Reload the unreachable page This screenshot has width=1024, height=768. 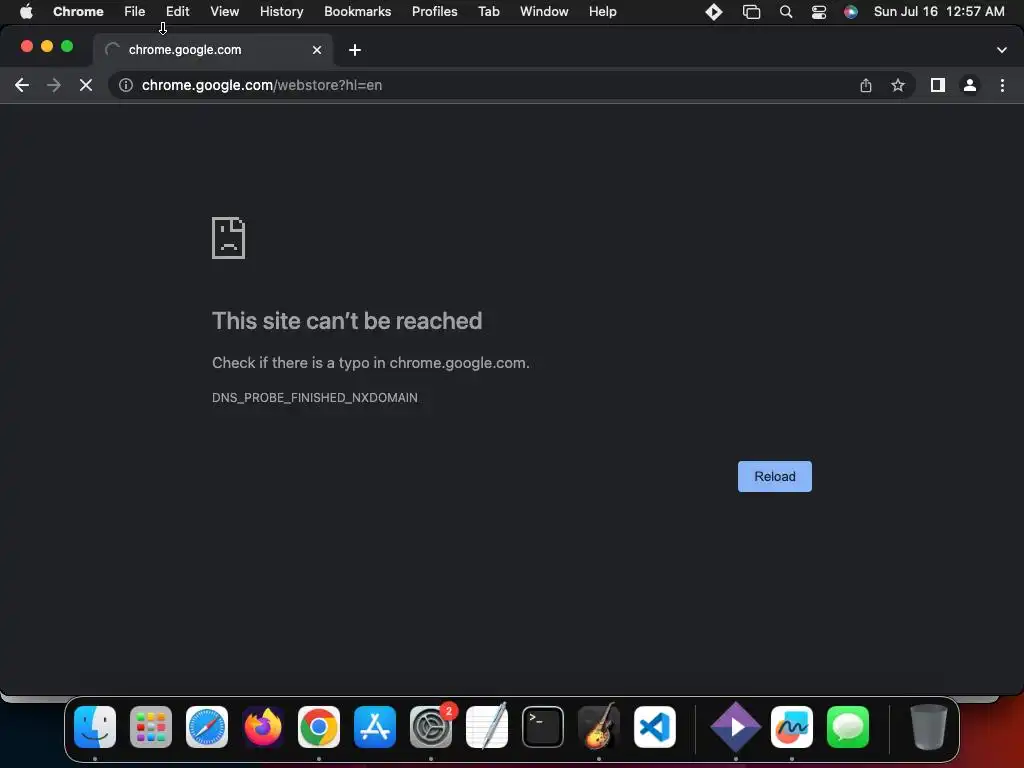coord(775,476)
